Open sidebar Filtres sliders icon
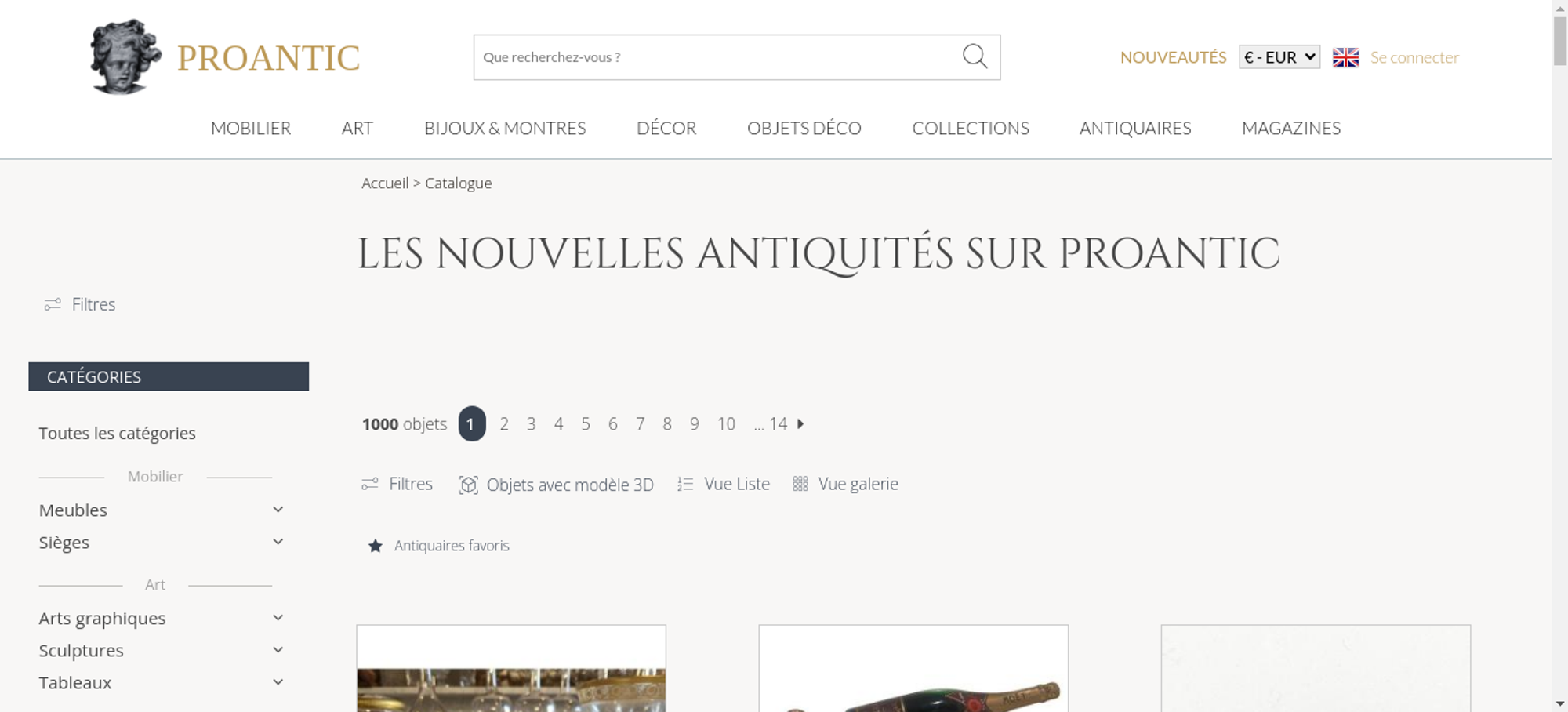Image resolution: width=1568 pixels, height=712 pixels. [53, 304]
